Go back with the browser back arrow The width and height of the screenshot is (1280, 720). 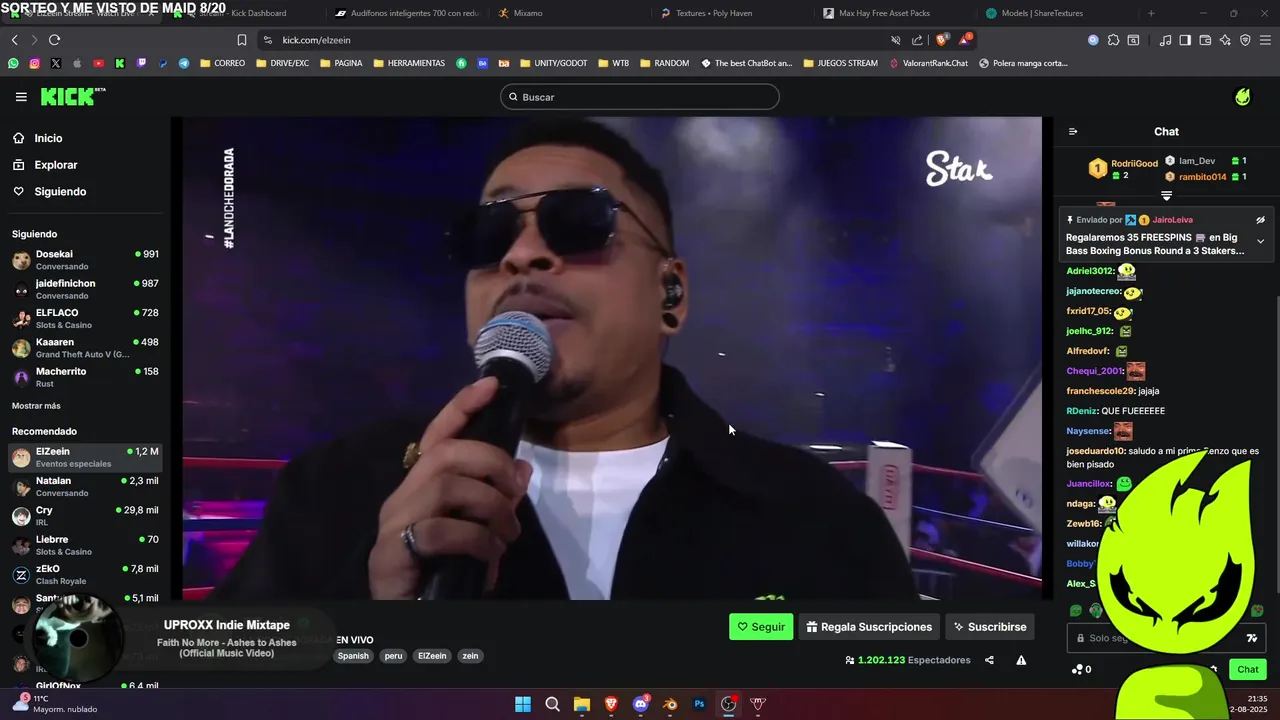(x=14, y=40)
